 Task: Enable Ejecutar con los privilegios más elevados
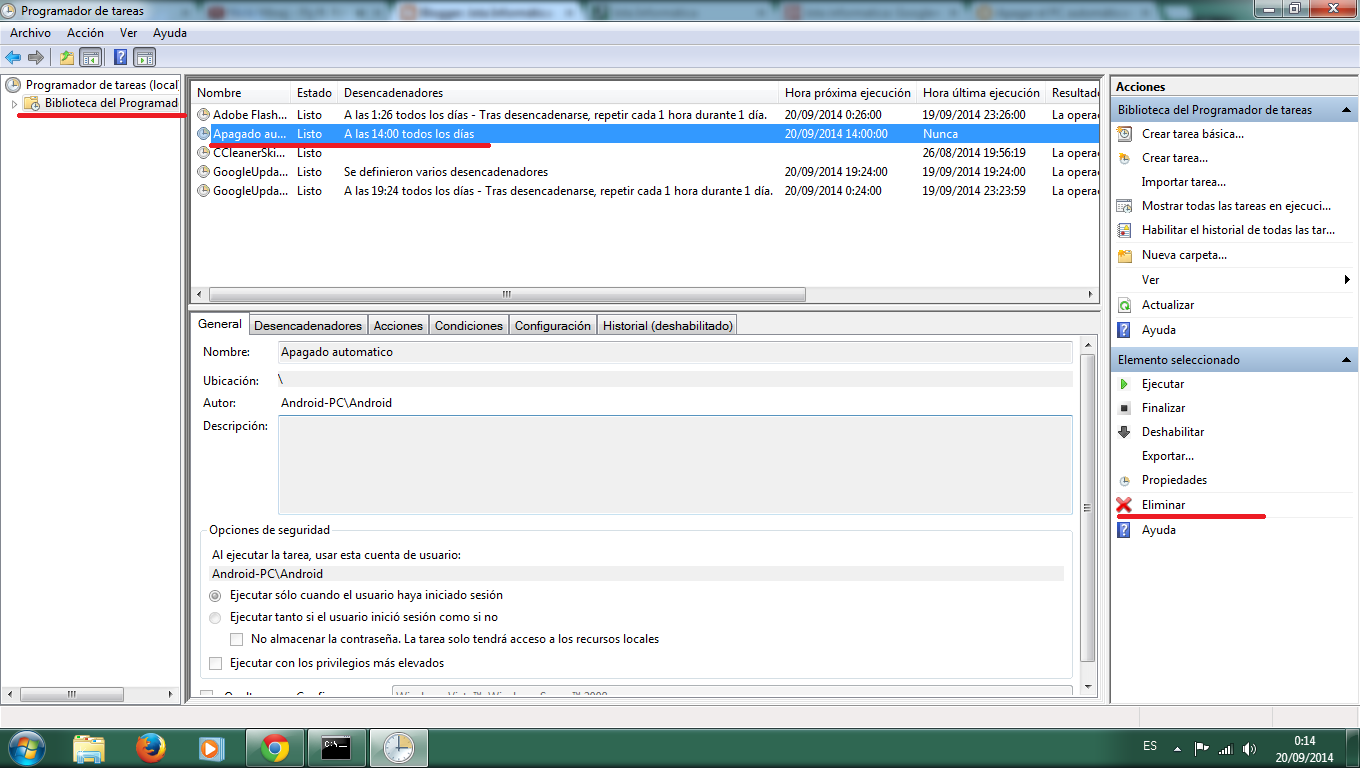point(216,663)
